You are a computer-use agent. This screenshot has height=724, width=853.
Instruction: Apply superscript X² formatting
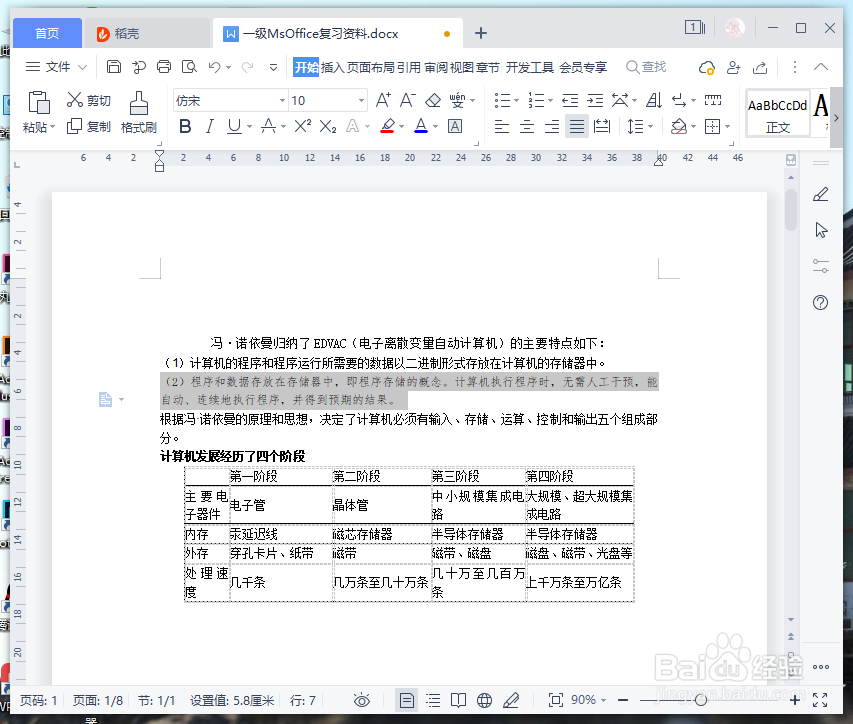pos(302,127)
